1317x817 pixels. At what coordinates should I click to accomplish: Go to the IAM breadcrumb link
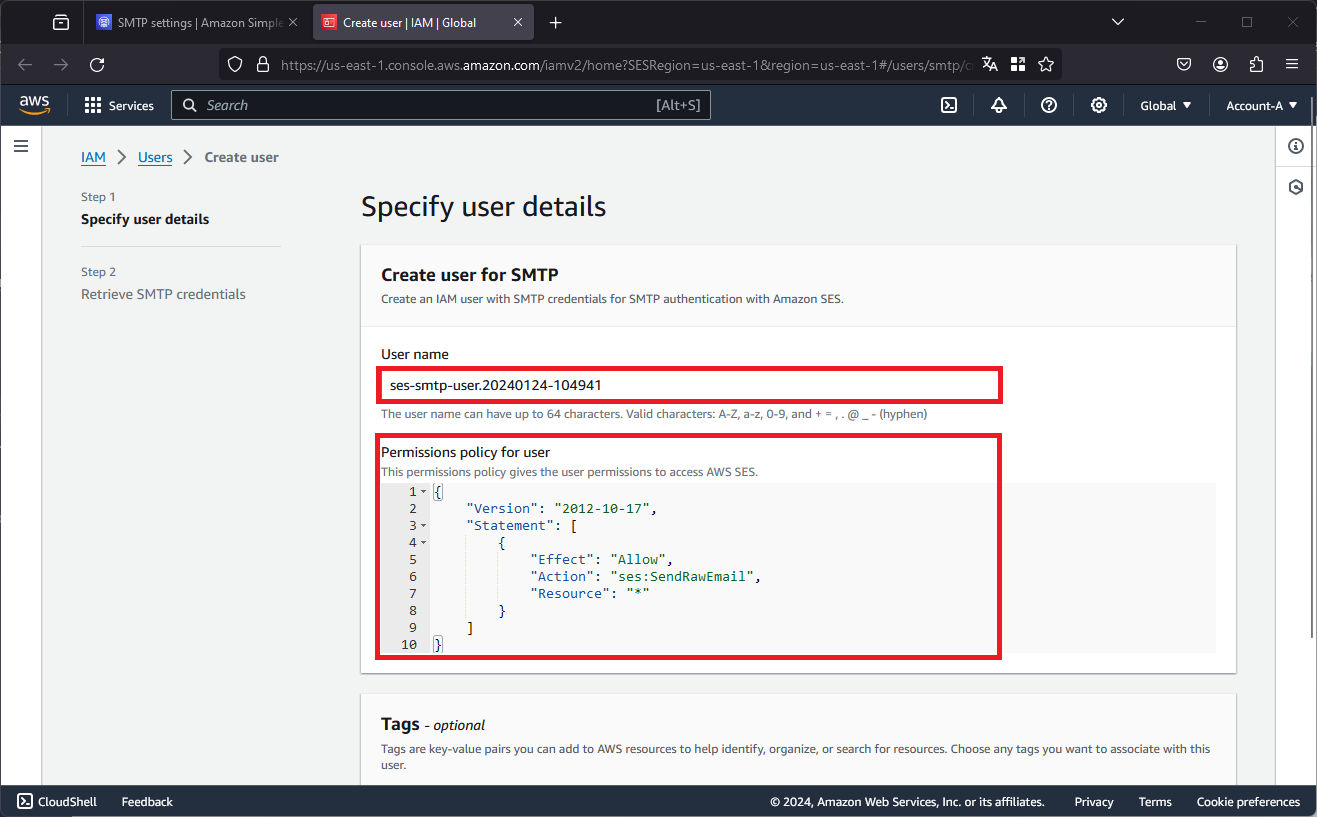click(93, 157)
